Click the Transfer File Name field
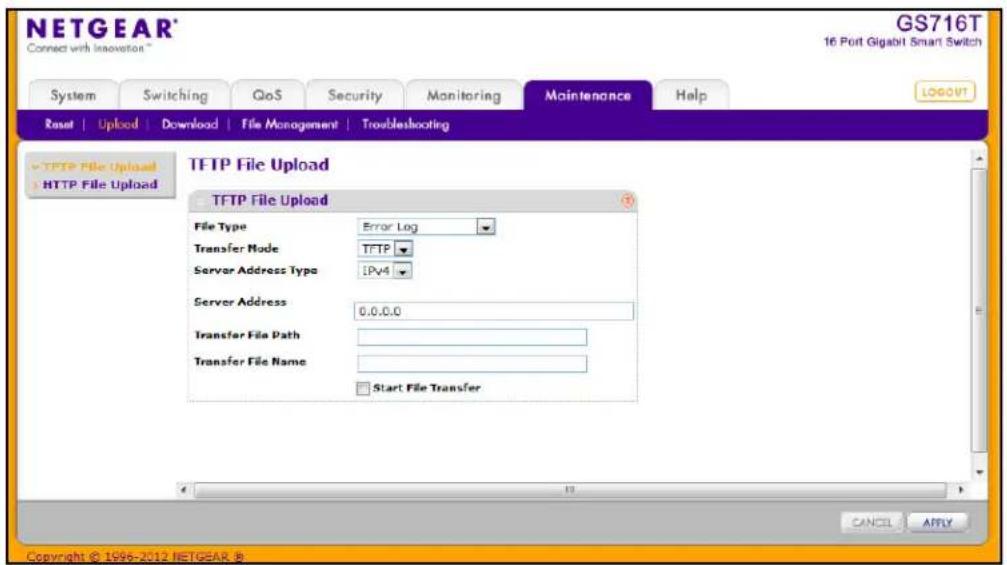This screenshot has width=1007, height=565. click(x=472, y=364)
